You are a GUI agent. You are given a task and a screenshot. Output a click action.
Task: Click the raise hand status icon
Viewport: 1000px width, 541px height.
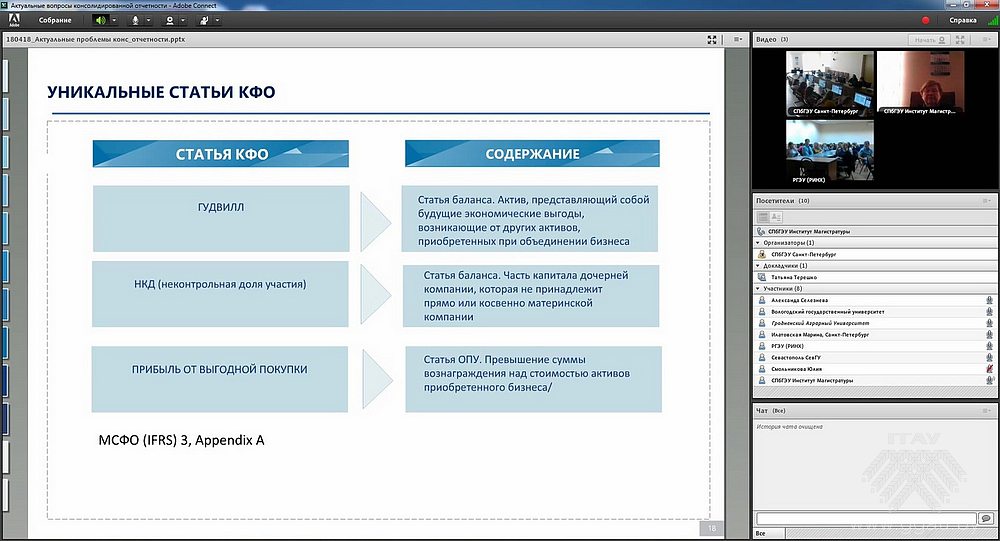click(x=204, y=20)
